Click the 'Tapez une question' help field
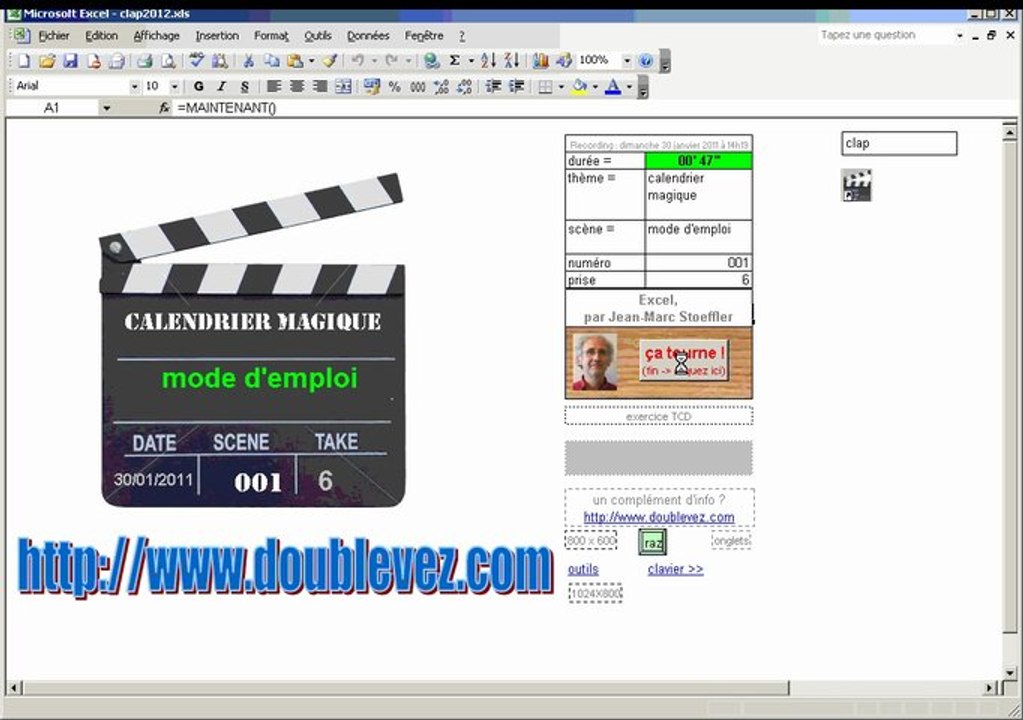 point(886,35)
